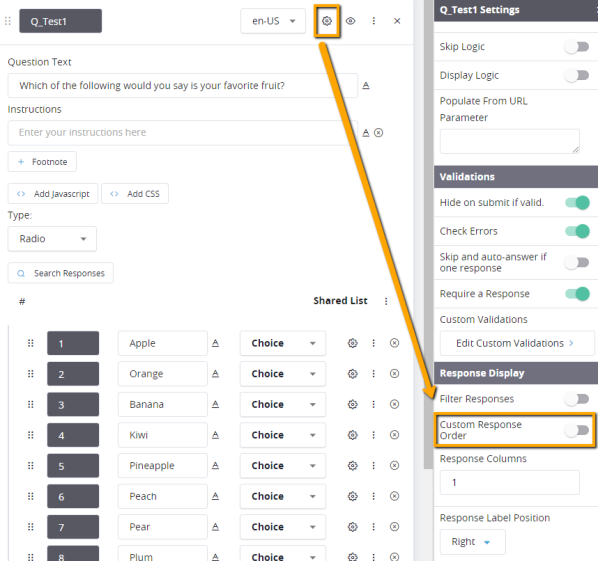598x561 pixels.
Task: Turn off Check Errors toggle
Action: (x=577, y=231)
